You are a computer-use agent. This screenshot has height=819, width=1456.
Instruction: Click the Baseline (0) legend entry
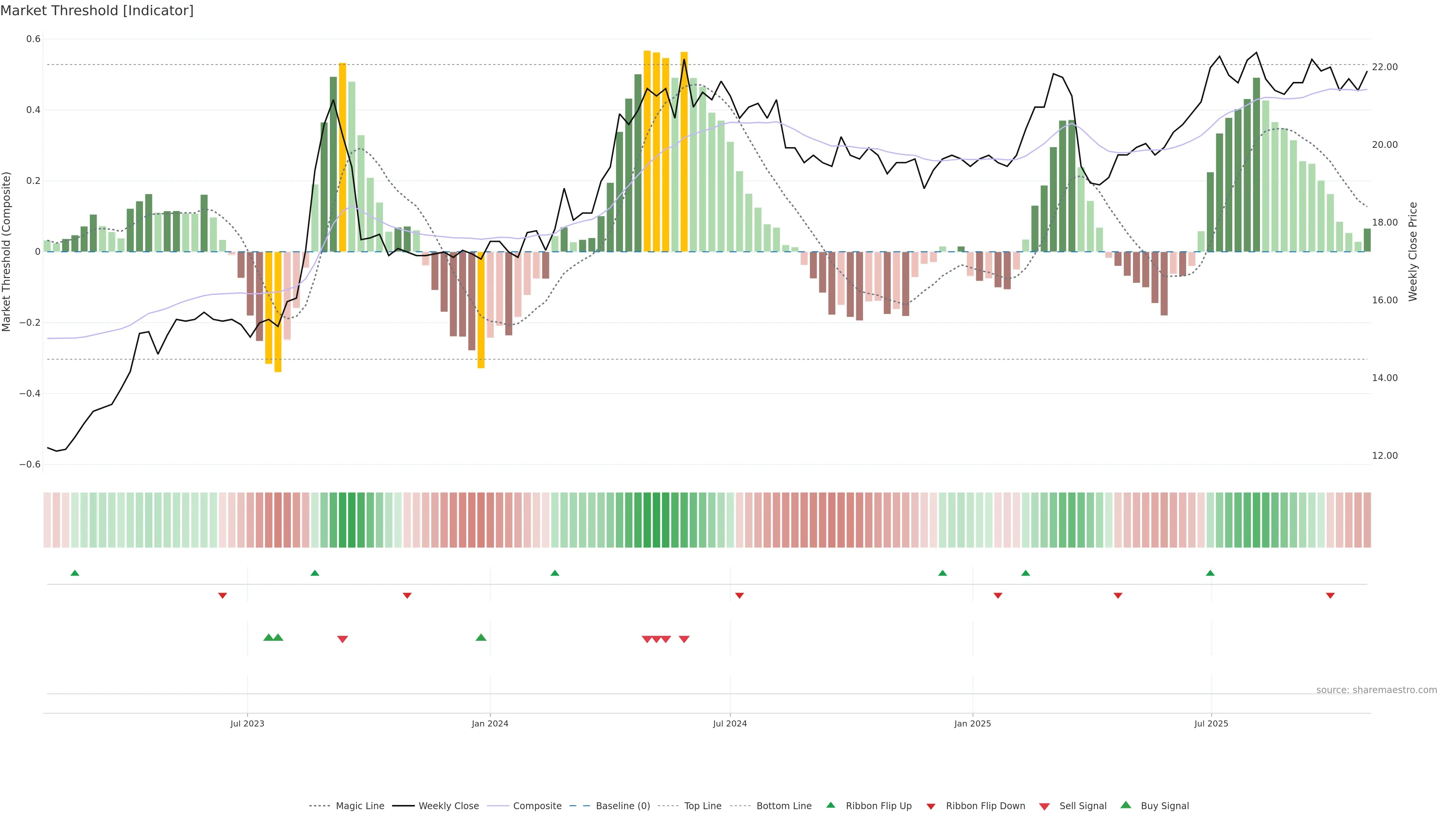pyautogui.click(x=622, y=806)
